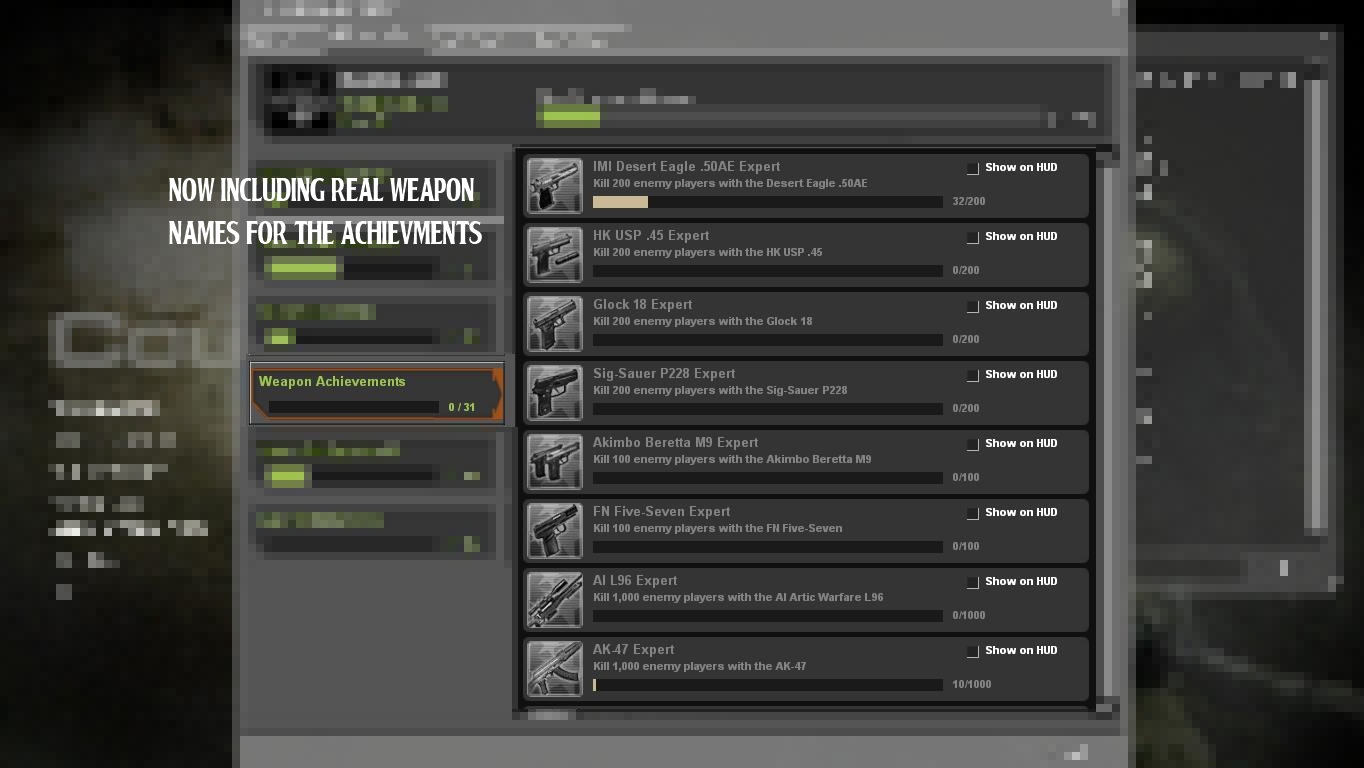Open the Weapon Achievements category
The image size is (1364, 768).
(376, 392)
